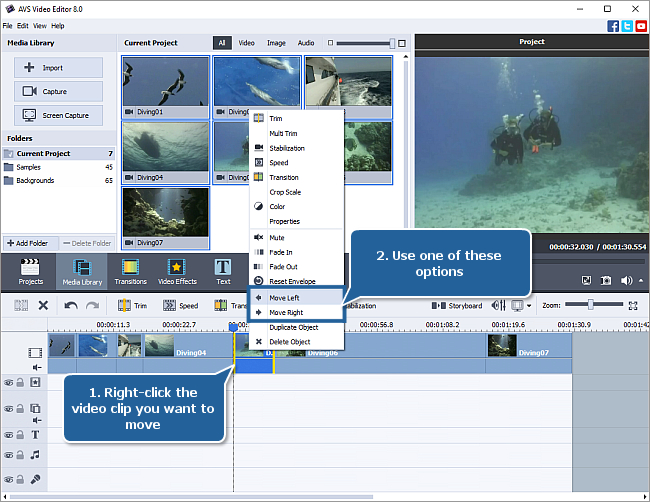650x502 pixels.
Task: Click the timeline playhead marker
Action: coord(233,327)
